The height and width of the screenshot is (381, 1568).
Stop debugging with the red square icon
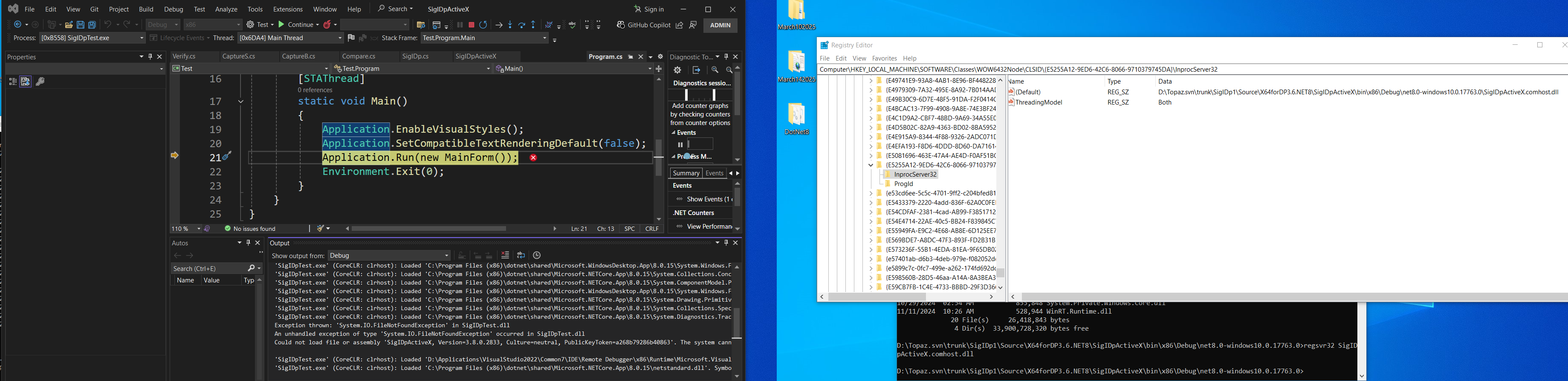pos(471,25)
